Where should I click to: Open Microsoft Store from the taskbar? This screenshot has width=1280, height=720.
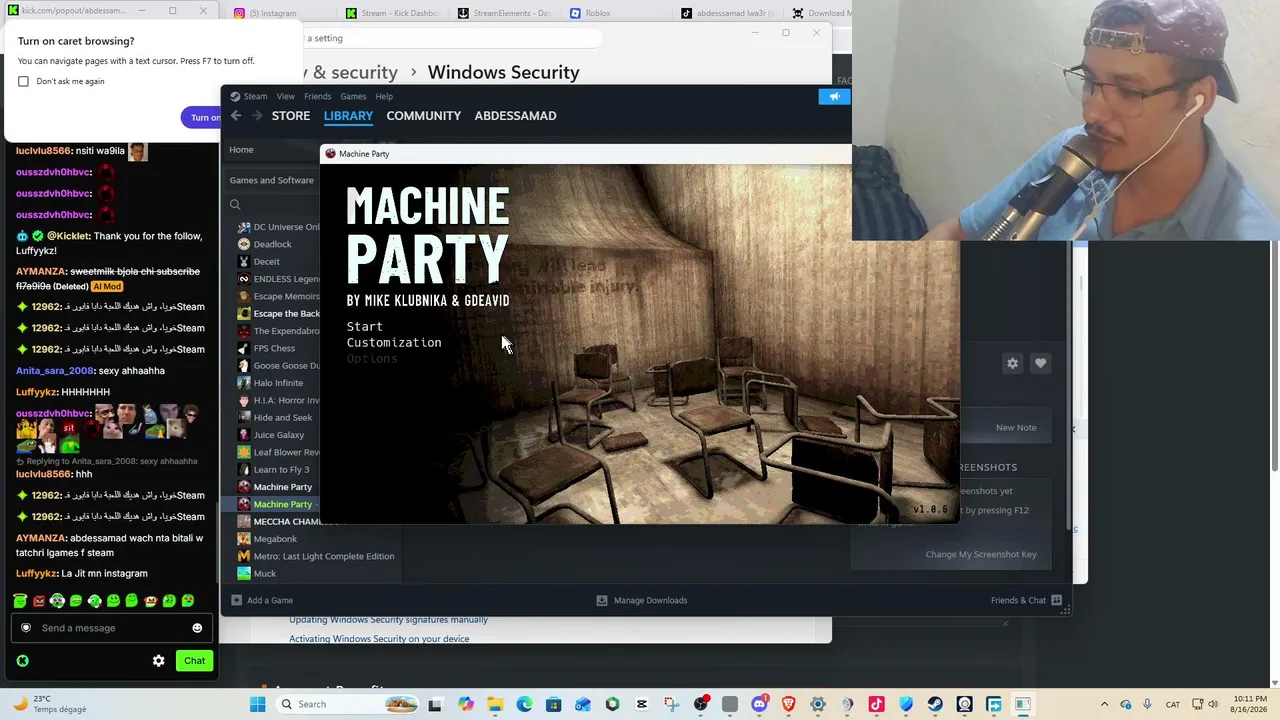(553, 704)
